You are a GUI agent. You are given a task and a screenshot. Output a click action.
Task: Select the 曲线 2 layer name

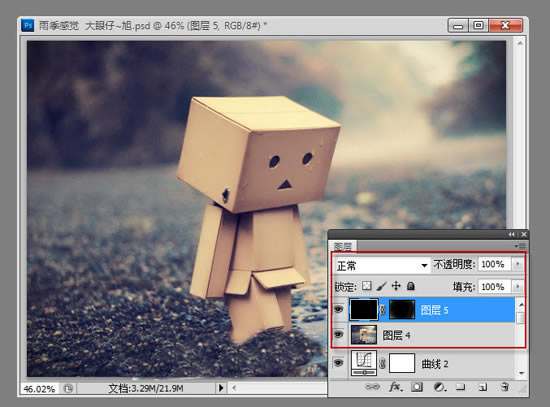[x=435, y=364]
